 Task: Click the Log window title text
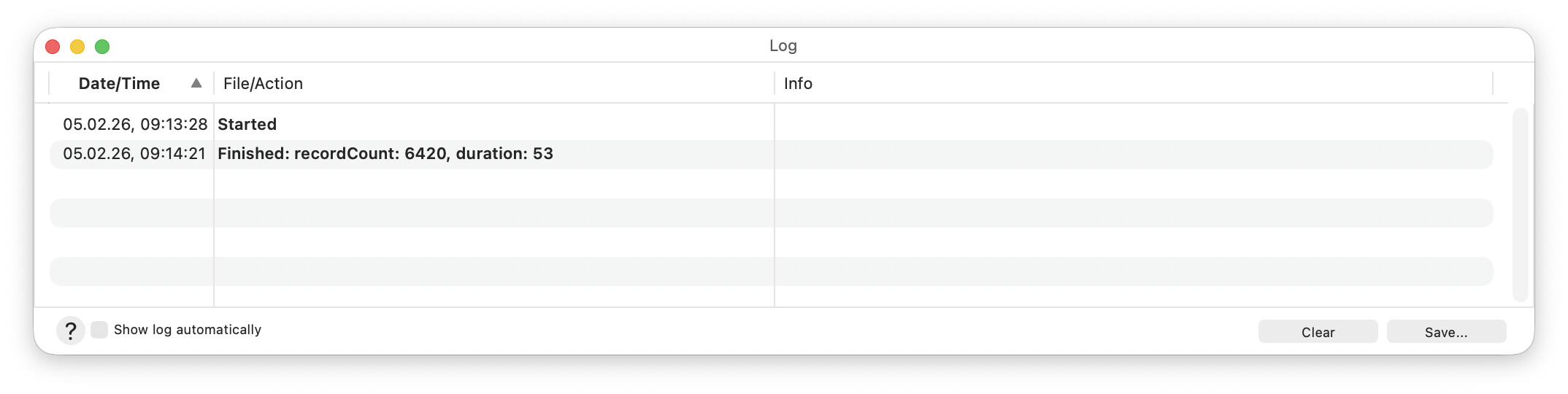pyautogui.click(x=783, y=46)
